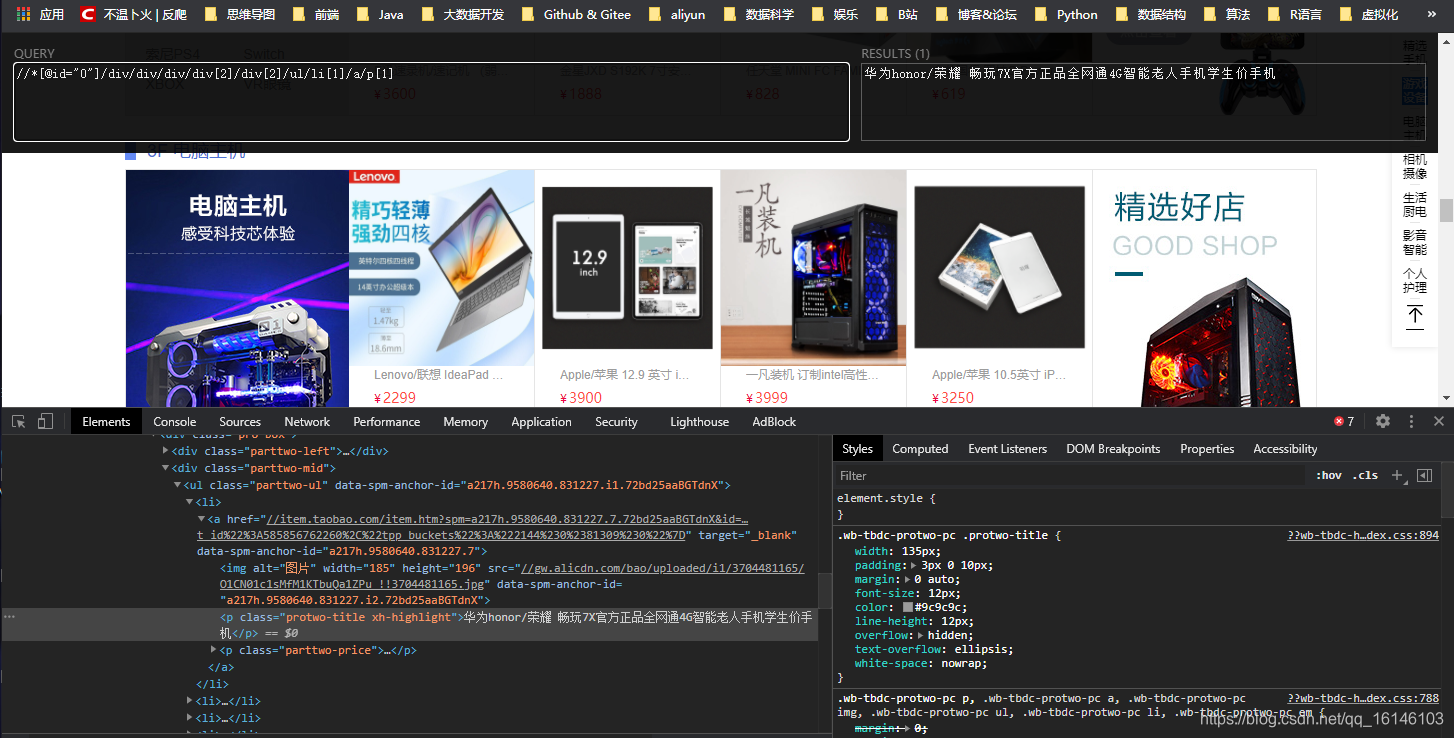
Task: Switch to the Elements tab
Action: [106, 421]
